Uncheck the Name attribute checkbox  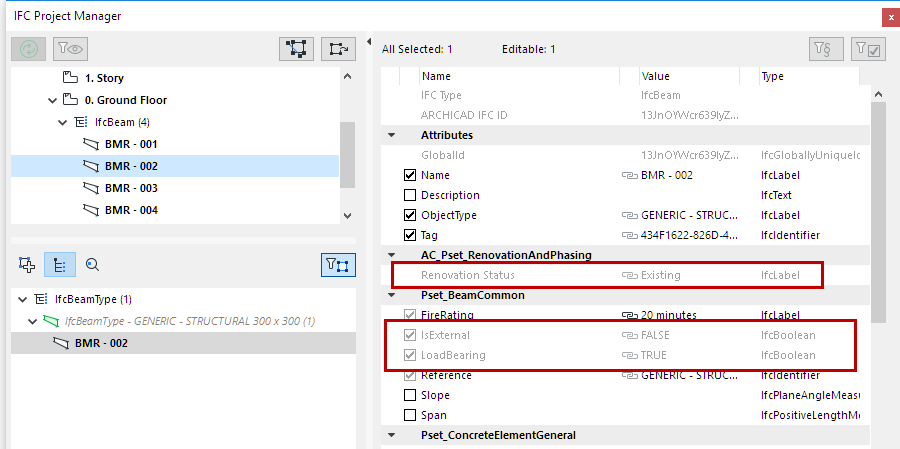click(410, 175)
